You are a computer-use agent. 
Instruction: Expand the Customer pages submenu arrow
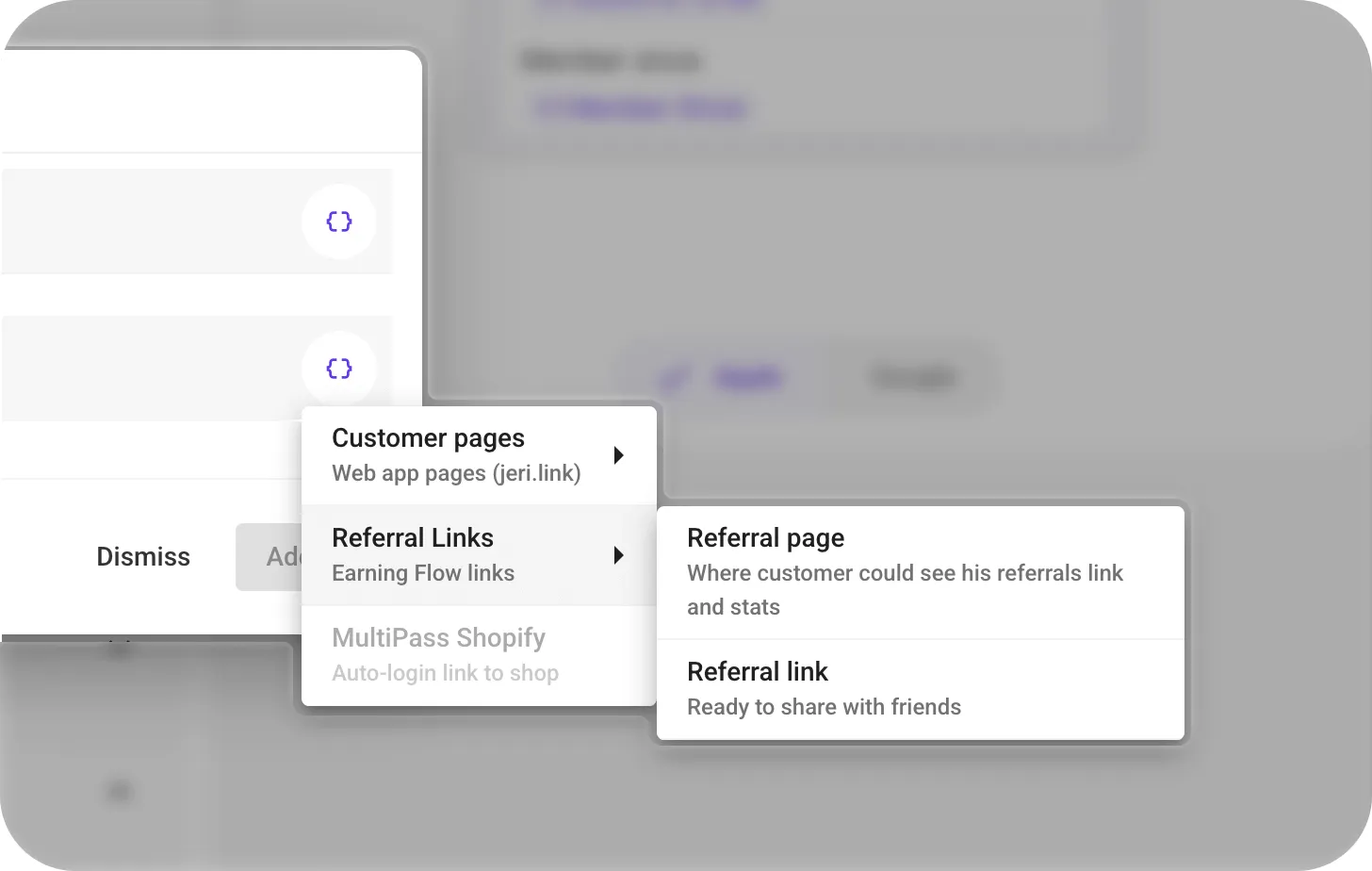(619, 454)
